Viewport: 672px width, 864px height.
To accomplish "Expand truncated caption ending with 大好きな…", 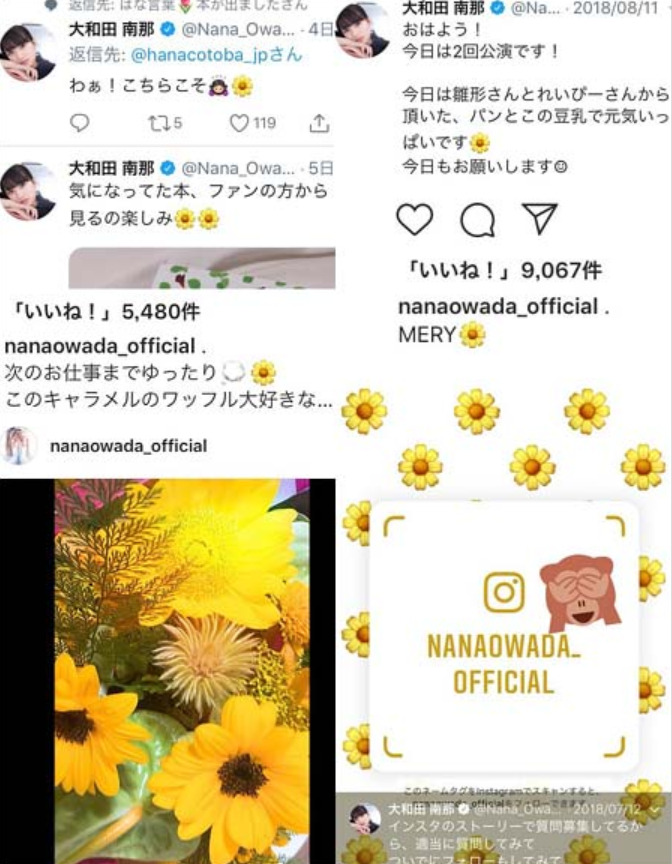I will click(x=168, y=399).
